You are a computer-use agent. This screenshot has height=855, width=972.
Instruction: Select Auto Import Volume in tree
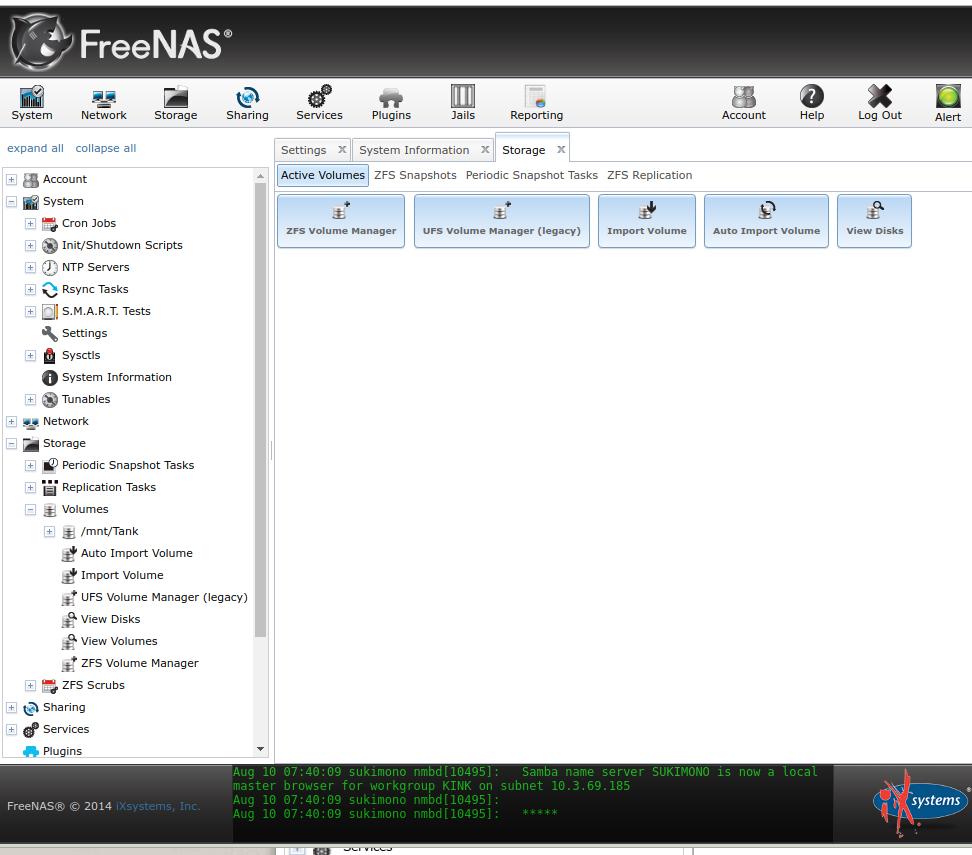[x=127, y=553]
